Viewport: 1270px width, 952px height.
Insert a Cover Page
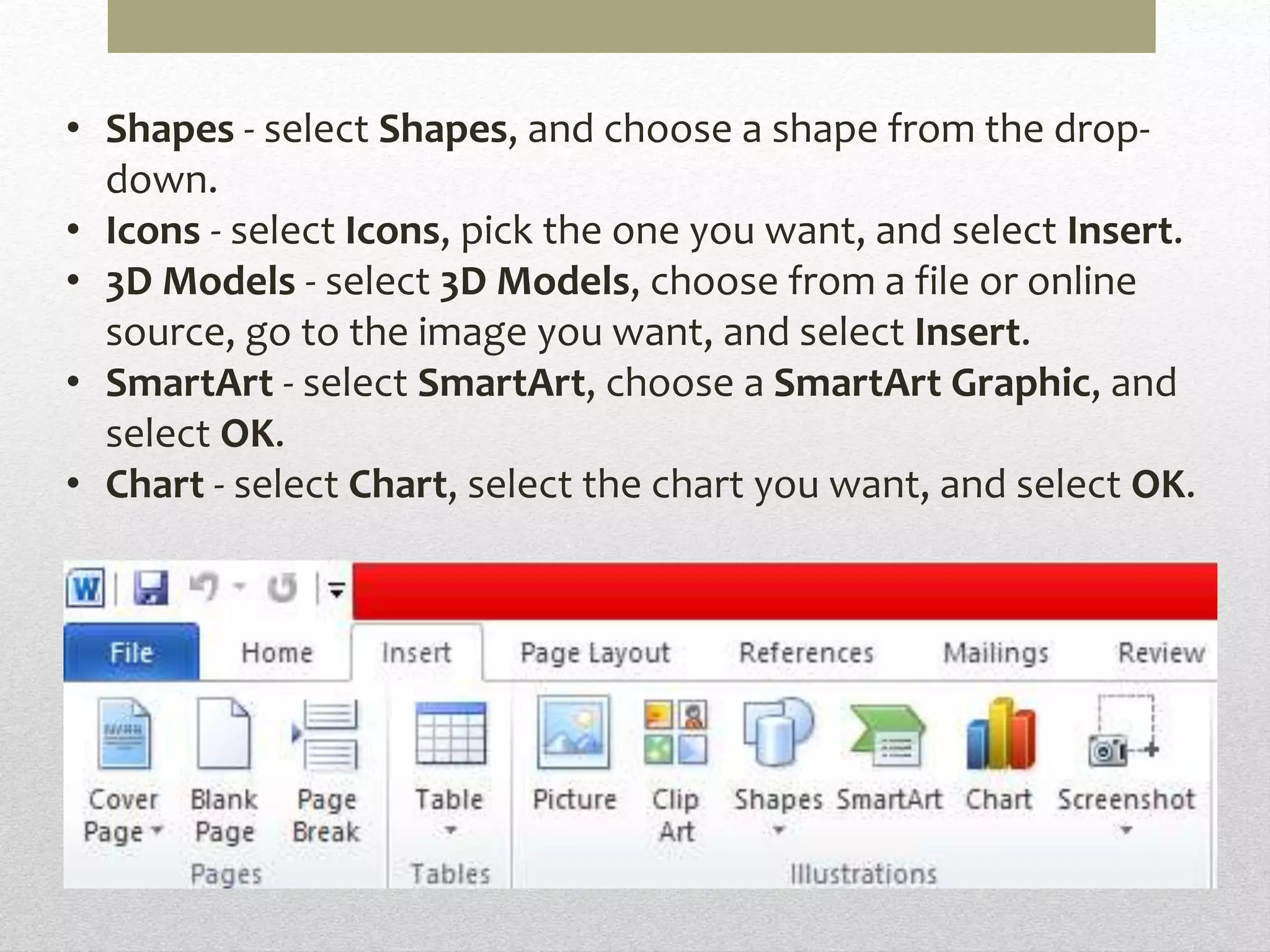click(x=123, y=733)
